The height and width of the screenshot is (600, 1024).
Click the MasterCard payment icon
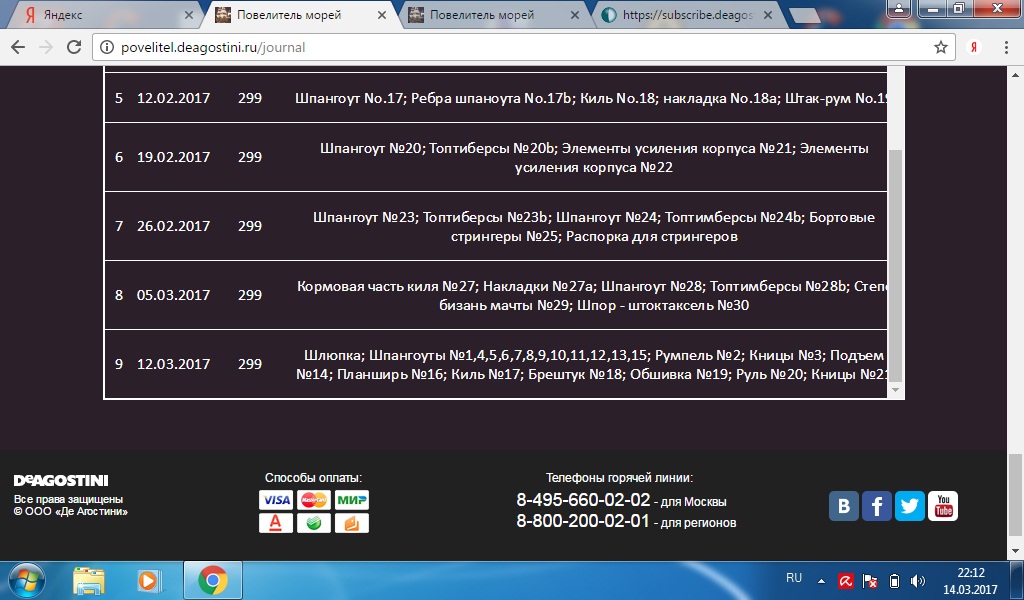point(314,500)
